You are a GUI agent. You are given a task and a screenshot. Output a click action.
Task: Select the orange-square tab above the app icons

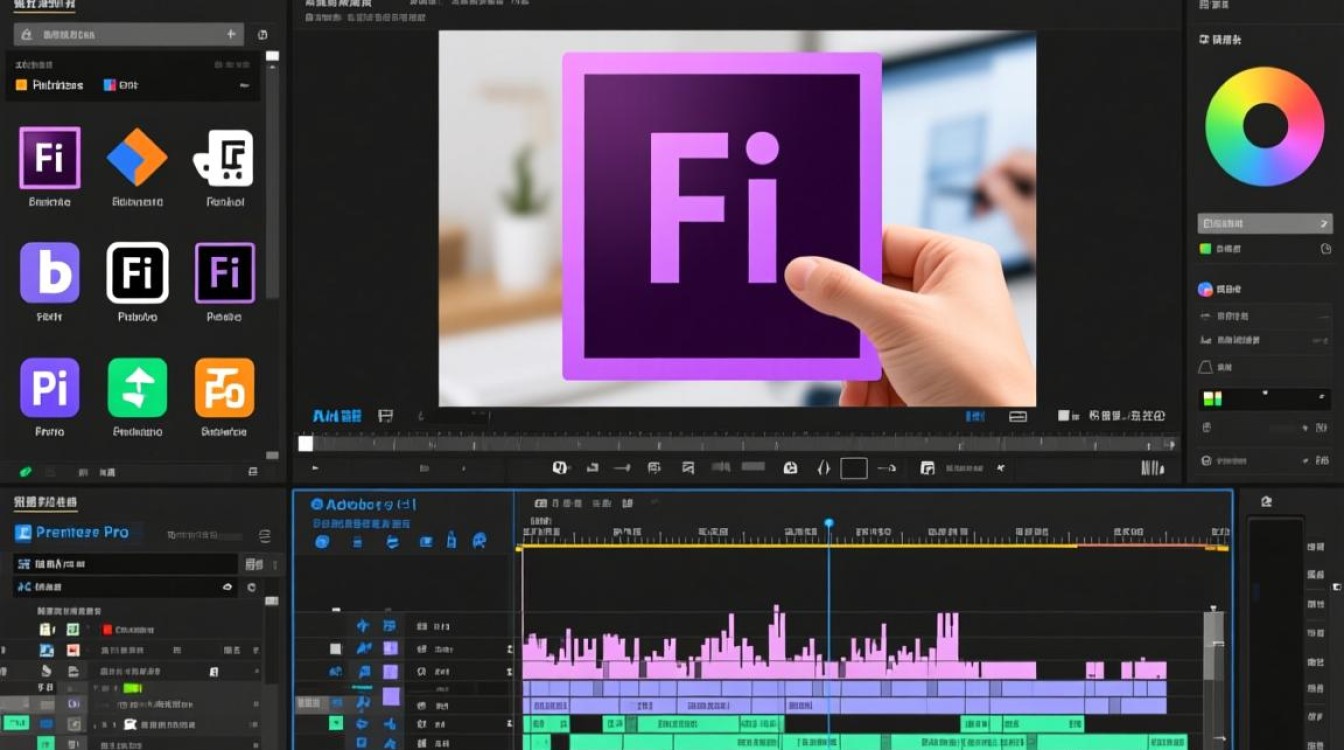(49, 85)
